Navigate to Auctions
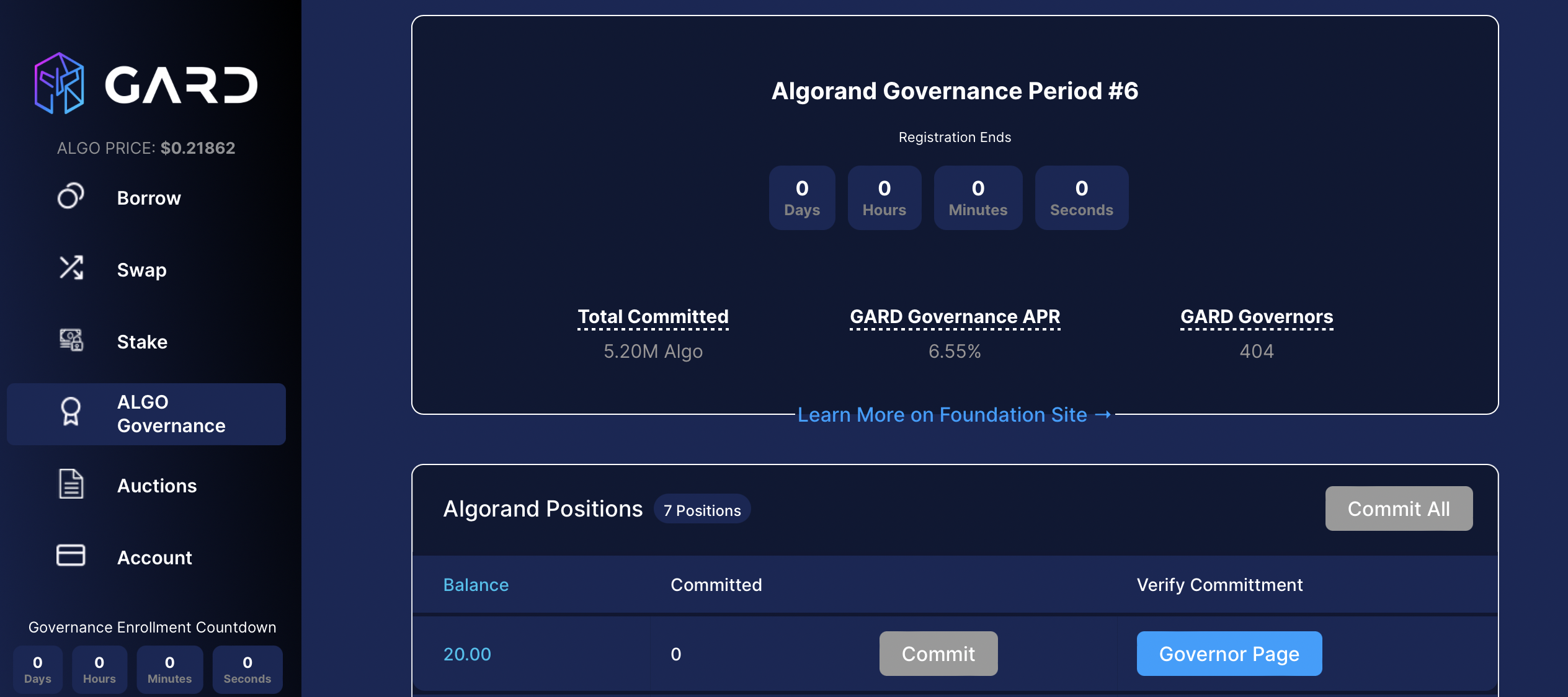Screen dimensions: 1568x697 coord(157,486)
